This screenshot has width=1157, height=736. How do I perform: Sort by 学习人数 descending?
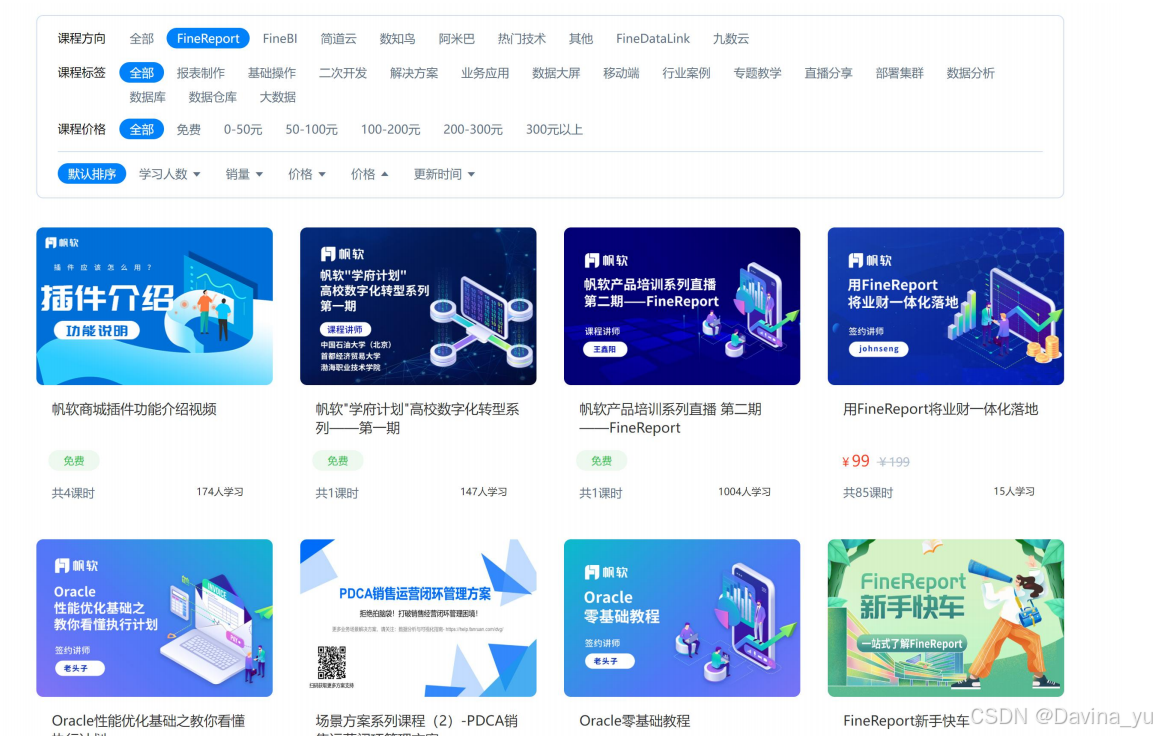(x=169, y=174)
